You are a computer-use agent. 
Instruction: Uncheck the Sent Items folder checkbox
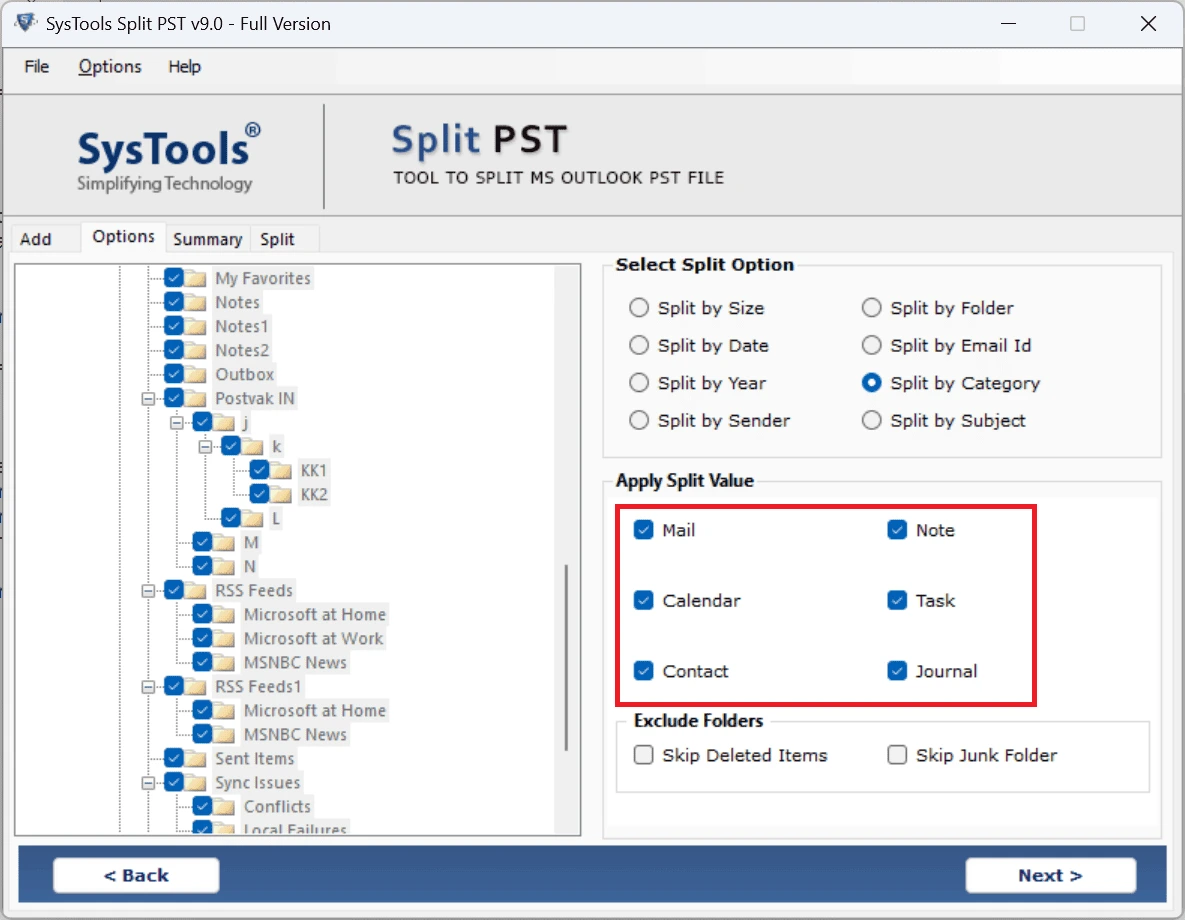(174, 758)
